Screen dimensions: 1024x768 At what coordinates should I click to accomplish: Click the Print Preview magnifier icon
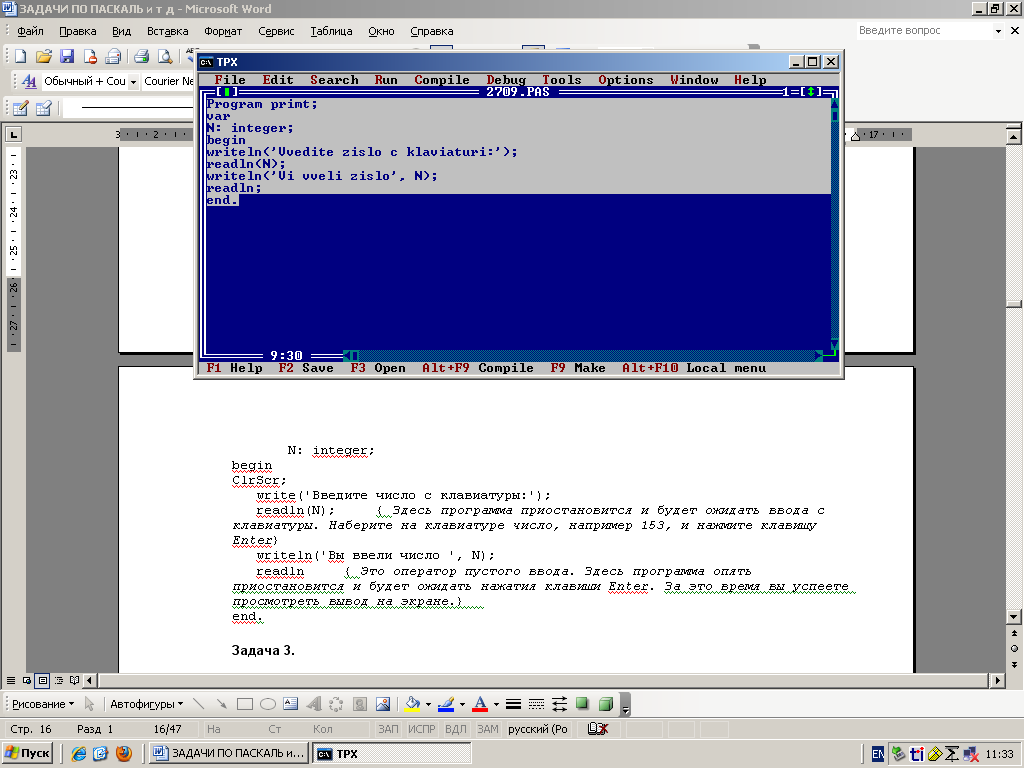[x=165, y=57]
